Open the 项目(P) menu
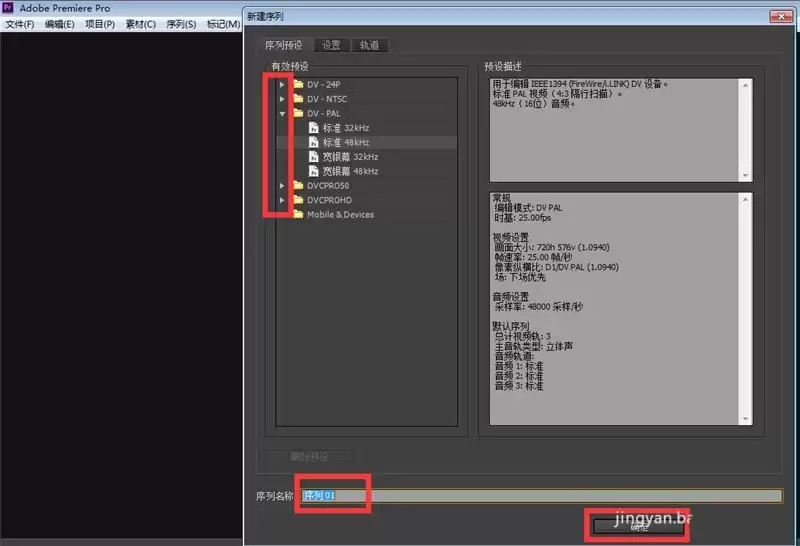 (x=100, y=24)
